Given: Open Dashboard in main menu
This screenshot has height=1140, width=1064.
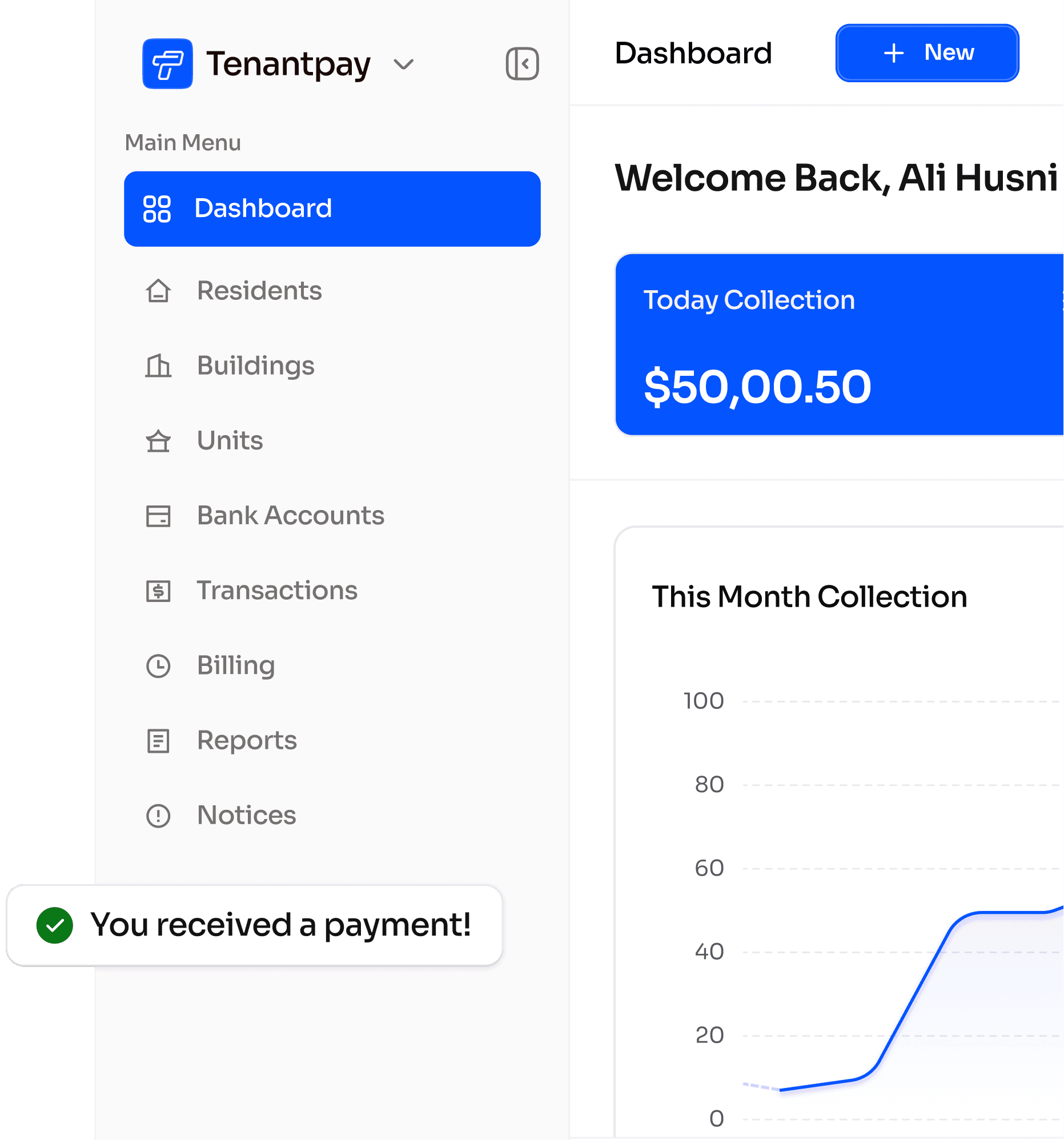Looking at the screenshot, I should pyautogui.click(x=332, y=208).
